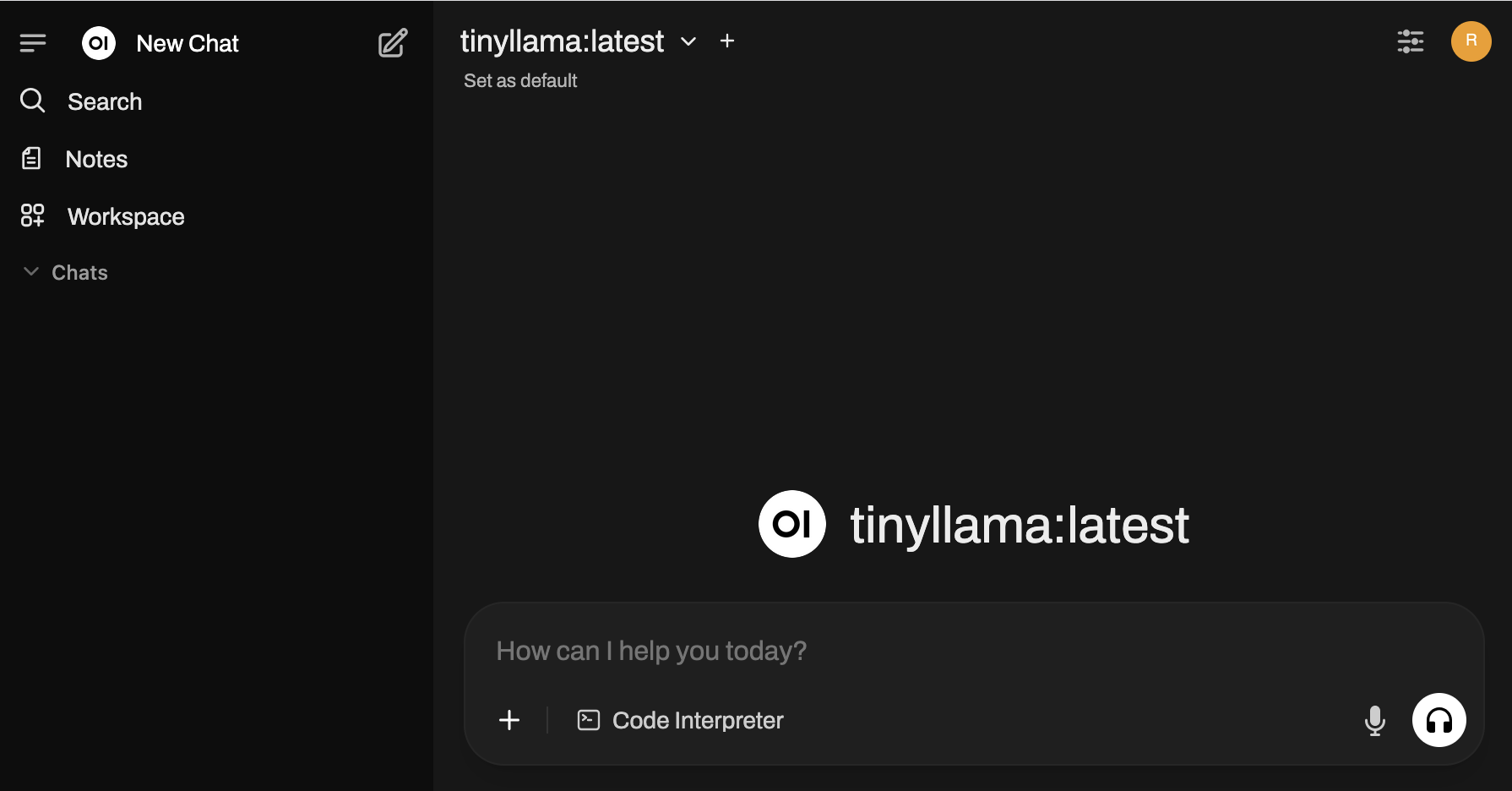Viewport: 1512px width, 791px height.
Task: Toggle the sidebar with the hamburger icon
Action: tap(33, 42)
